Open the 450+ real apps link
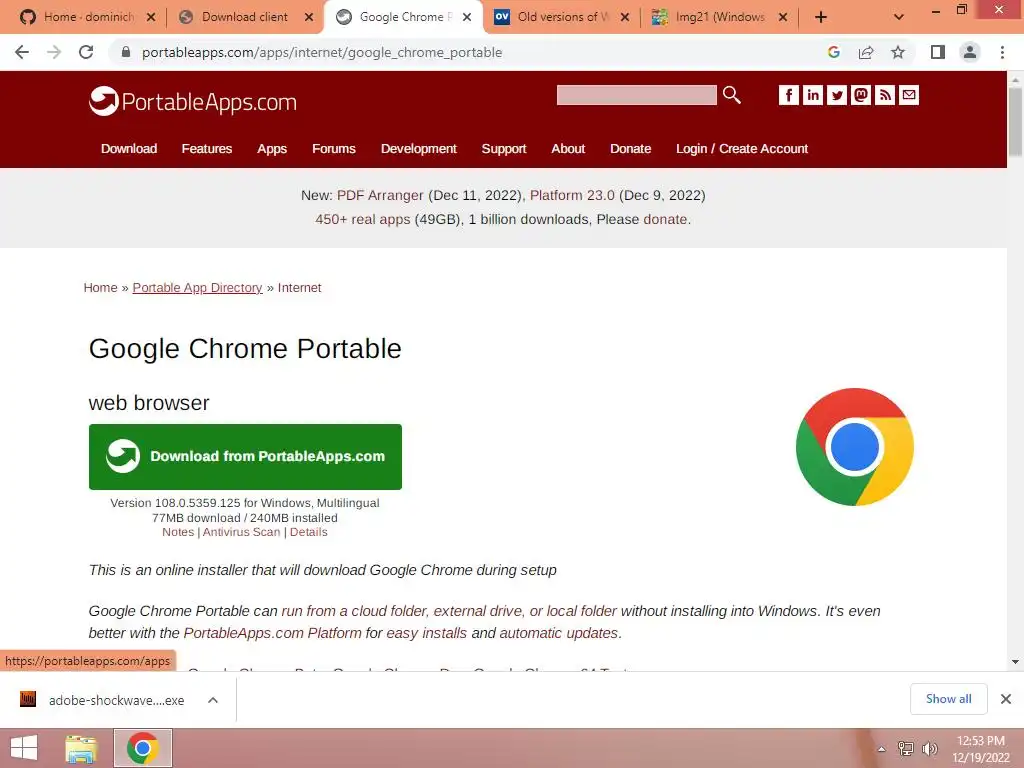 pos(362,219)
